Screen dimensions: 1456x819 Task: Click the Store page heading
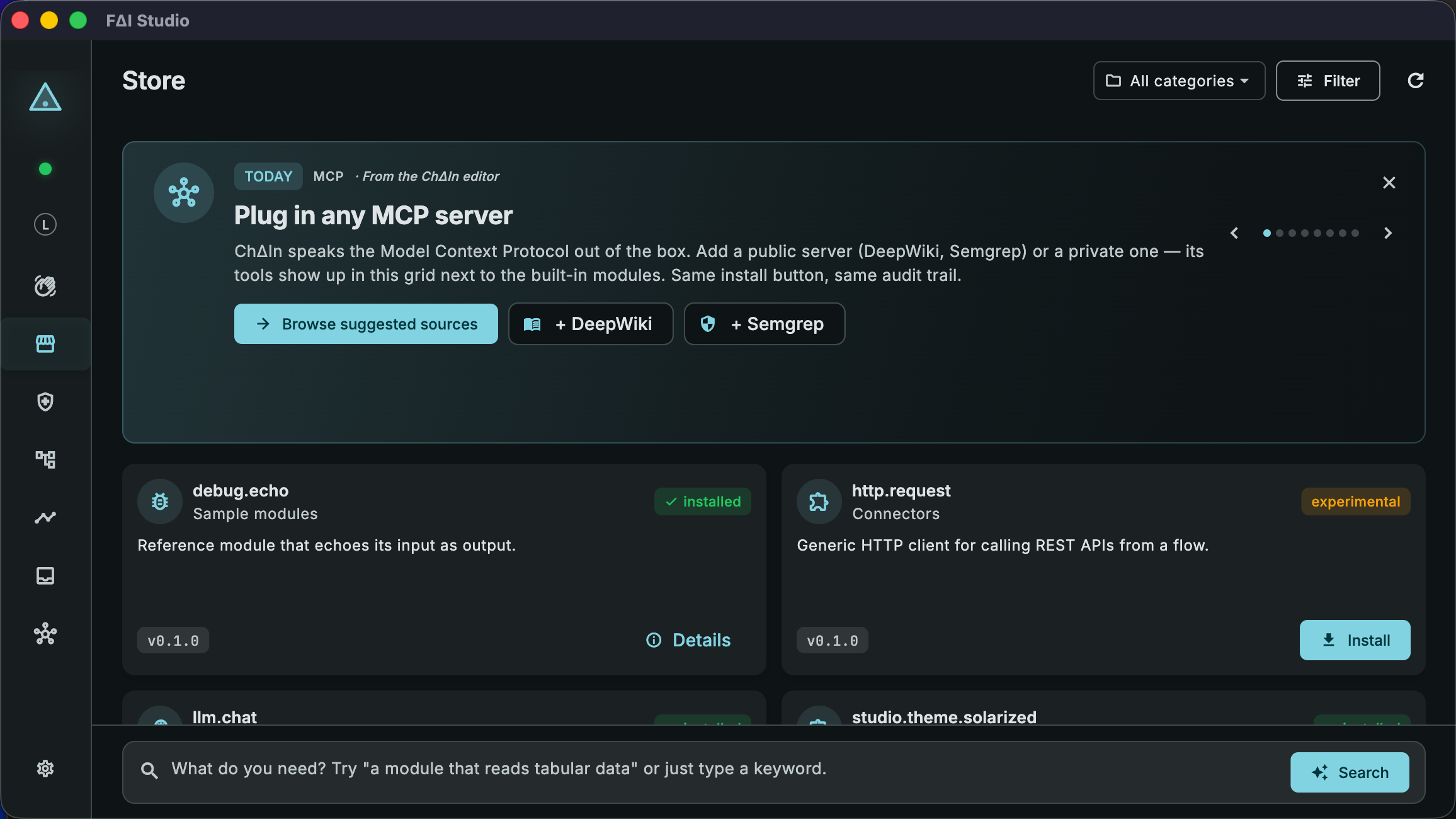coord(154,81)
